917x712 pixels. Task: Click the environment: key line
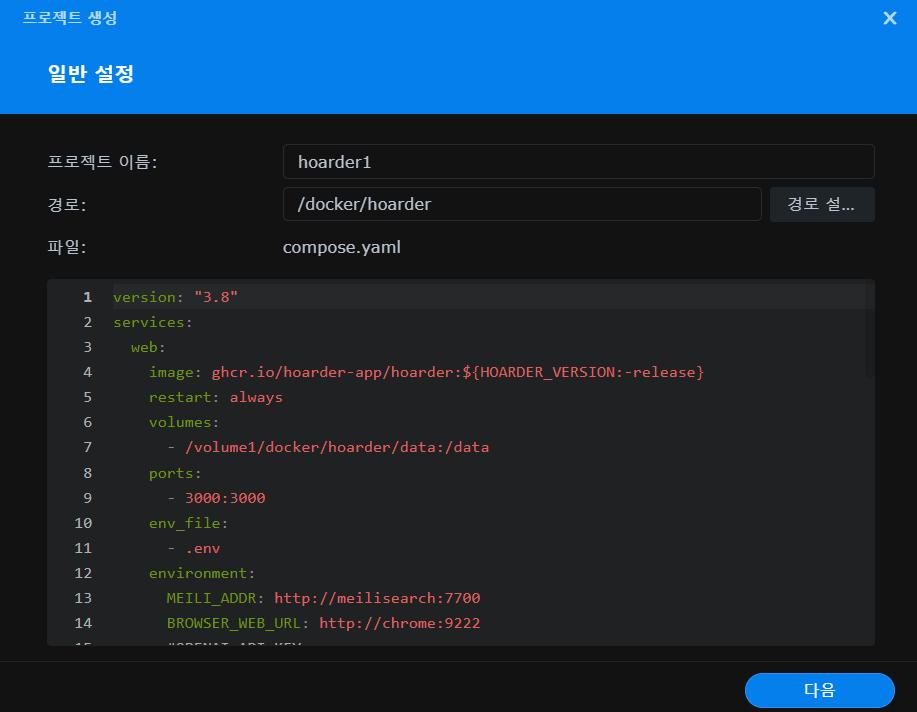[x=202, y=573]
